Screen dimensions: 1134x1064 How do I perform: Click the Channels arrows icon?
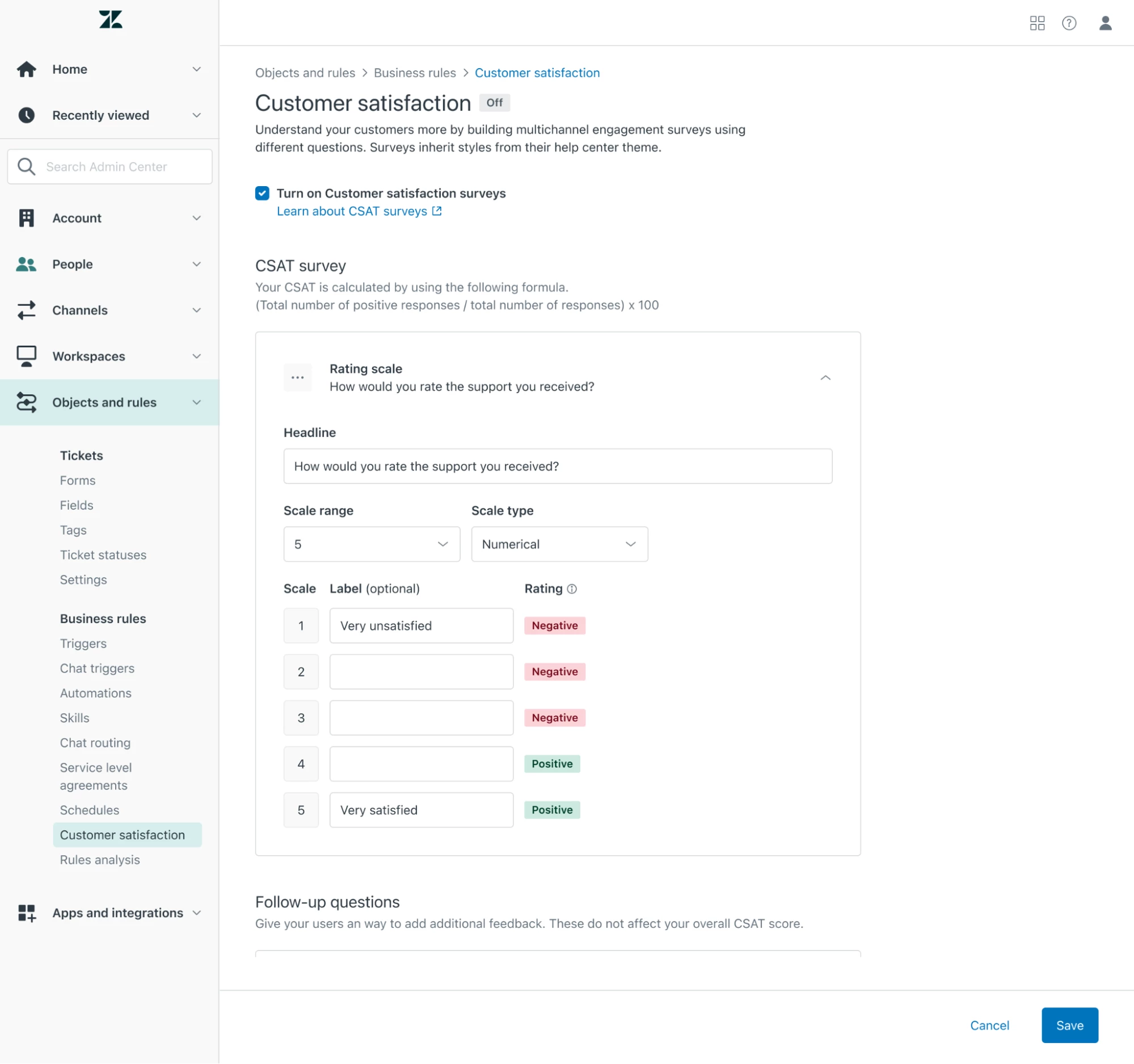(x=26, y=310)
